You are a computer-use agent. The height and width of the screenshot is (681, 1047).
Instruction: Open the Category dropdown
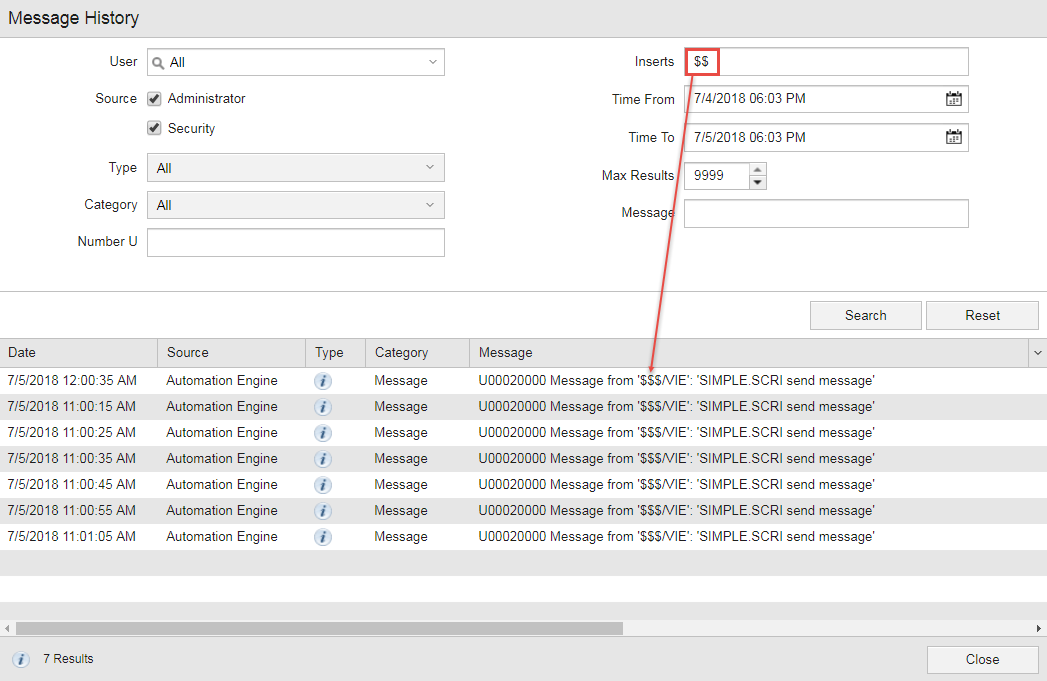pyautogui.click(x=431, y=204)
